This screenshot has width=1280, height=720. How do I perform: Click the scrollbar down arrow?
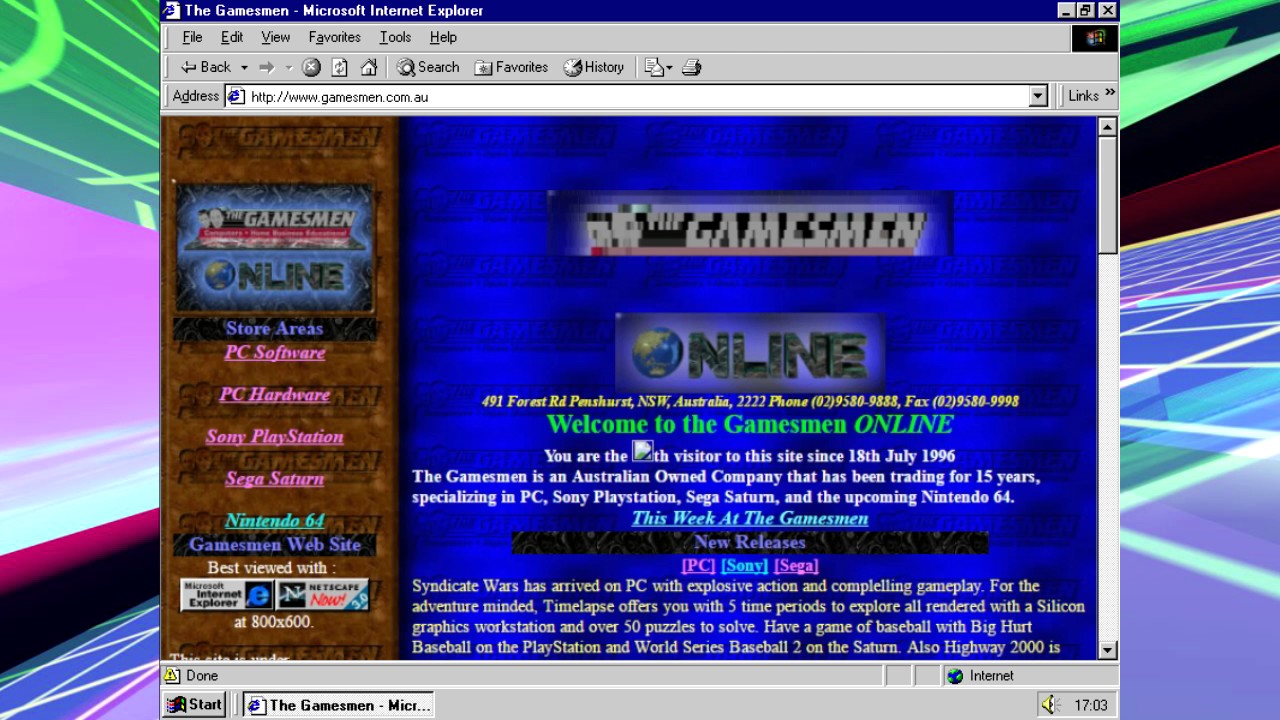click(1107, 649)
